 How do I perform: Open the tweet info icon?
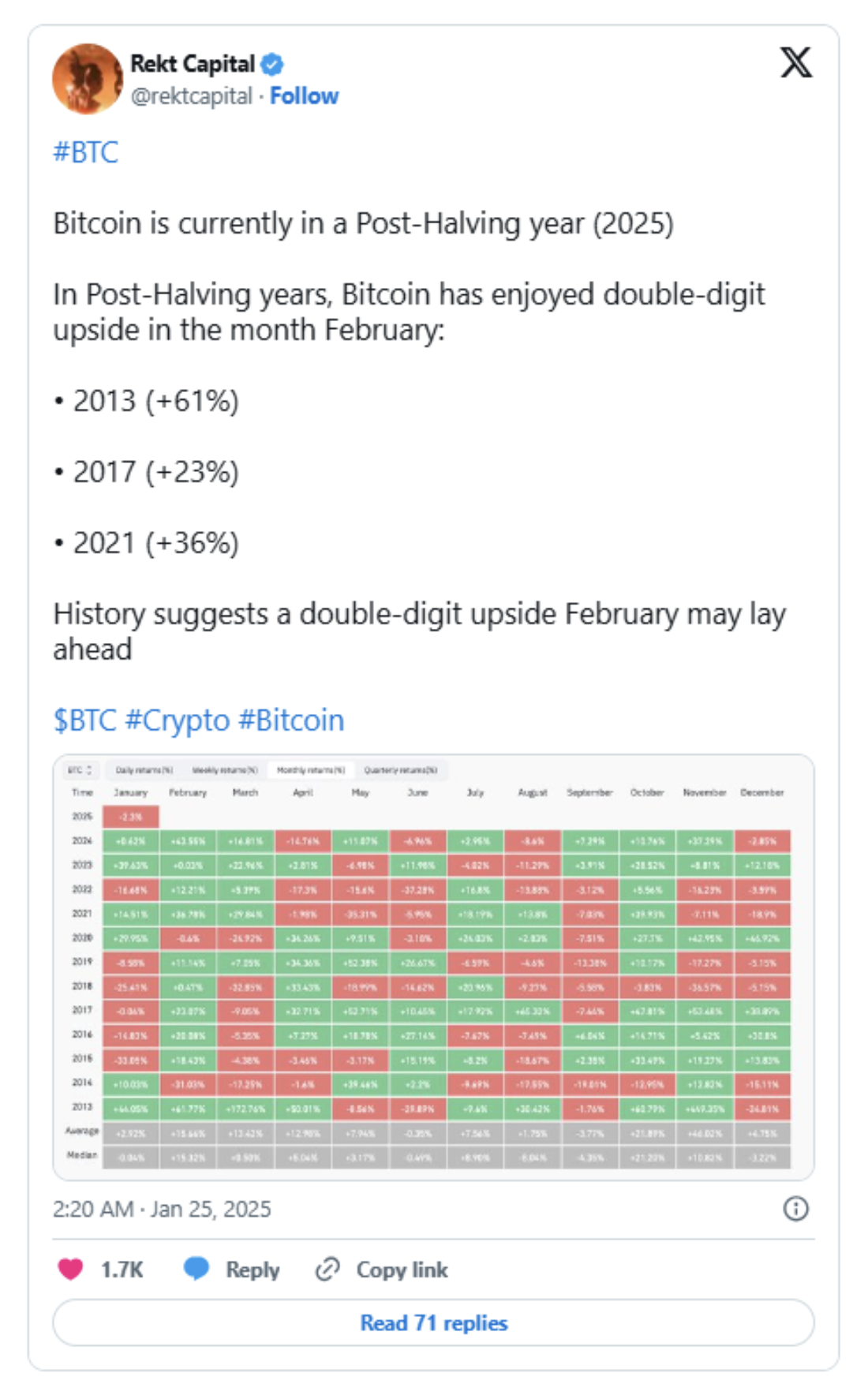(x=795, y=1208)
